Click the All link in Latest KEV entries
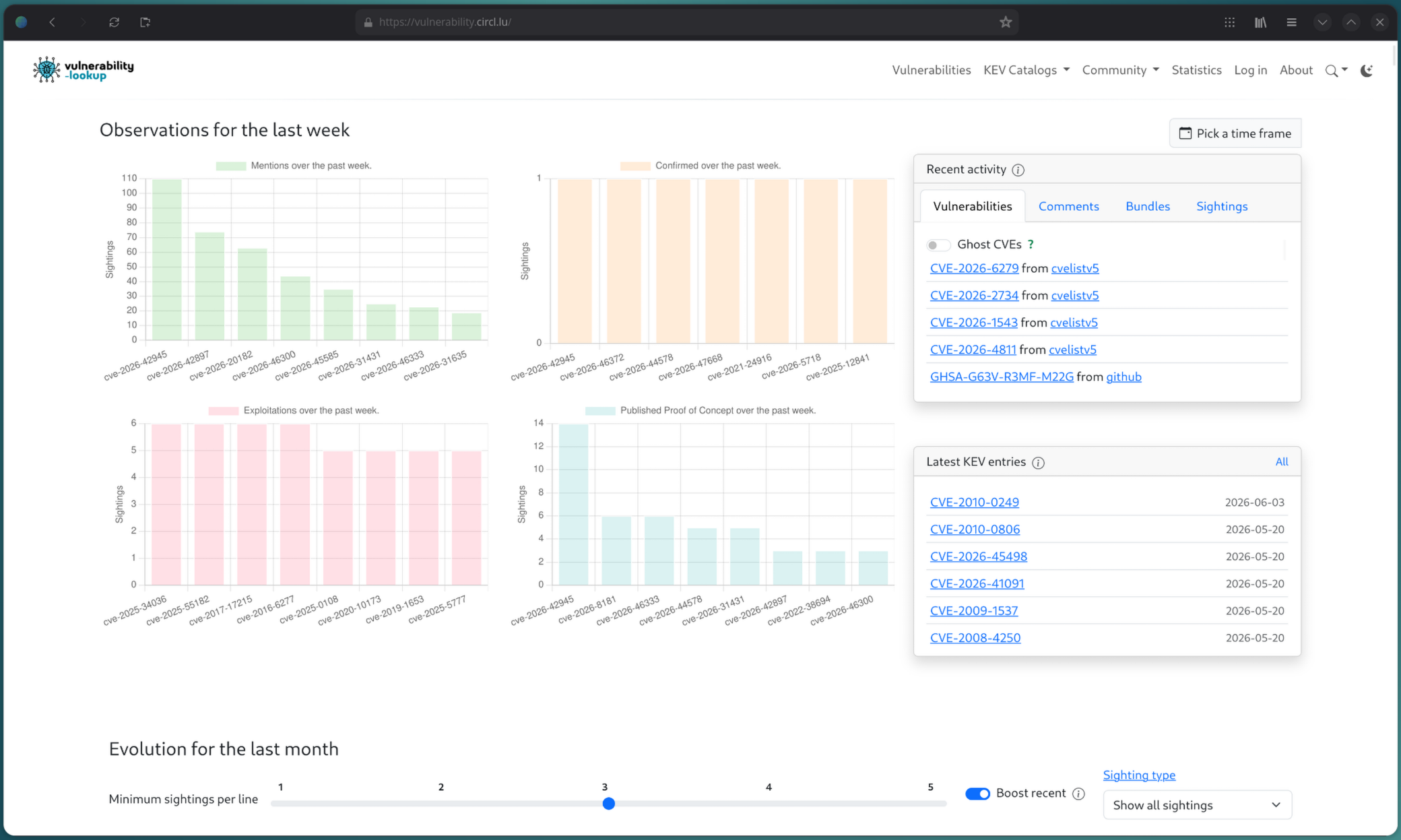Image resolution: width=1401 pixels, height=840 pixels. (1281, 462)
